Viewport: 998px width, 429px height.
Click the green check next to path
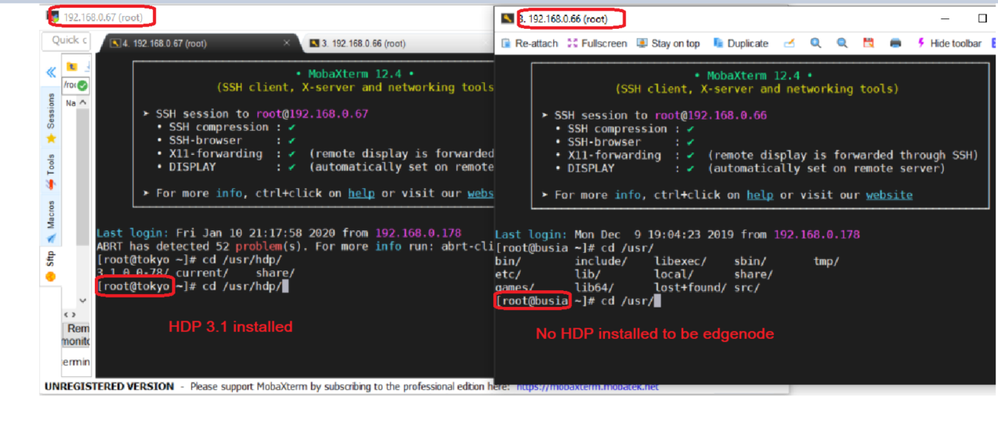(x=83, y=85)
